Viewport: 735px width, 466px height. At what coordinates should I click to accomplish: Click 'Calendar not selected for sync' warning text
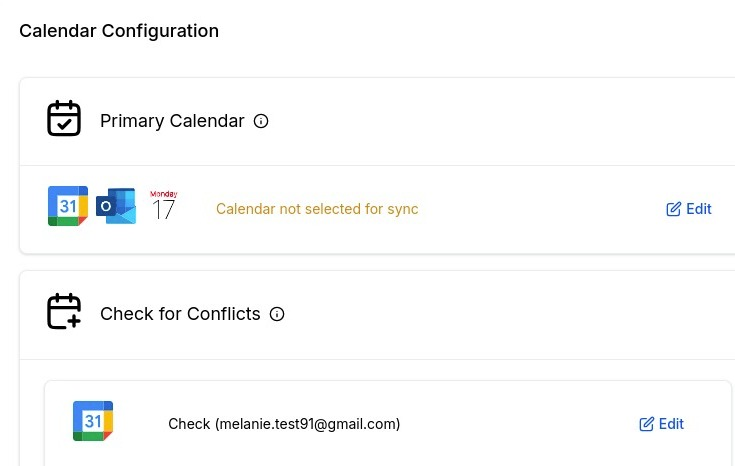pos(317,209)
